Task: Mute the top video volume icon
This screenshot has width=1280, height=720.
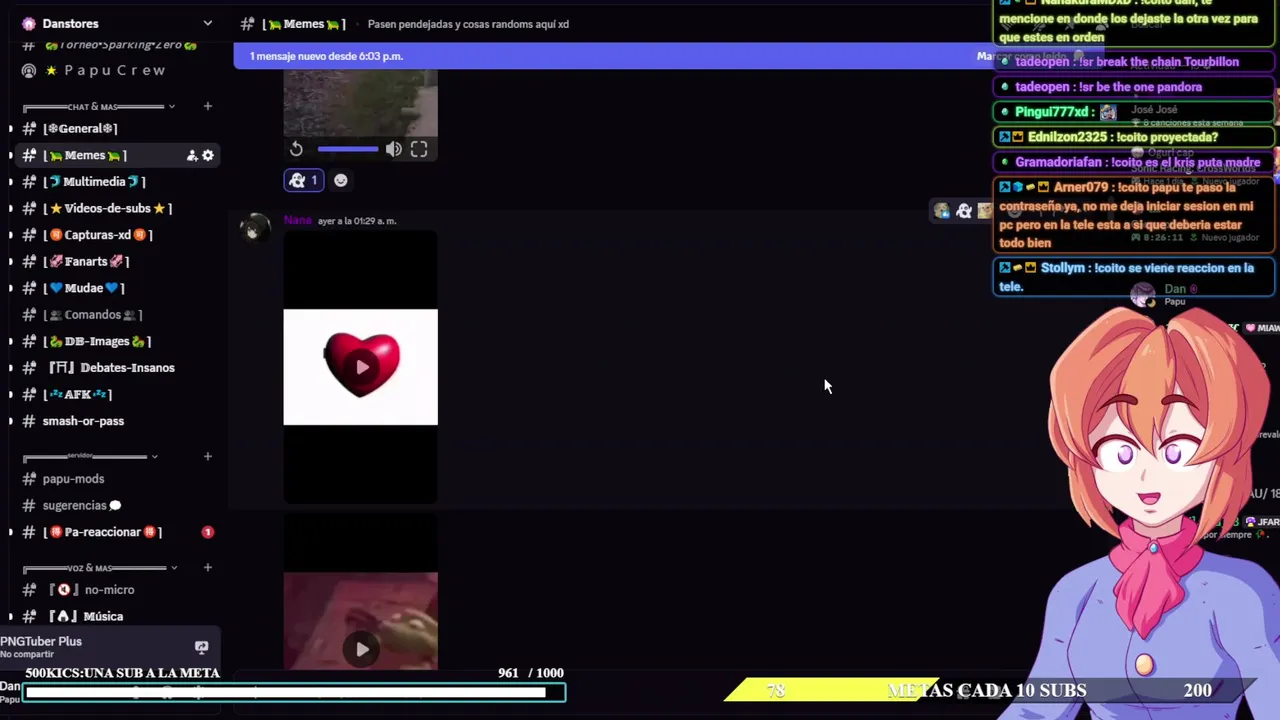Action: [394, 149]
